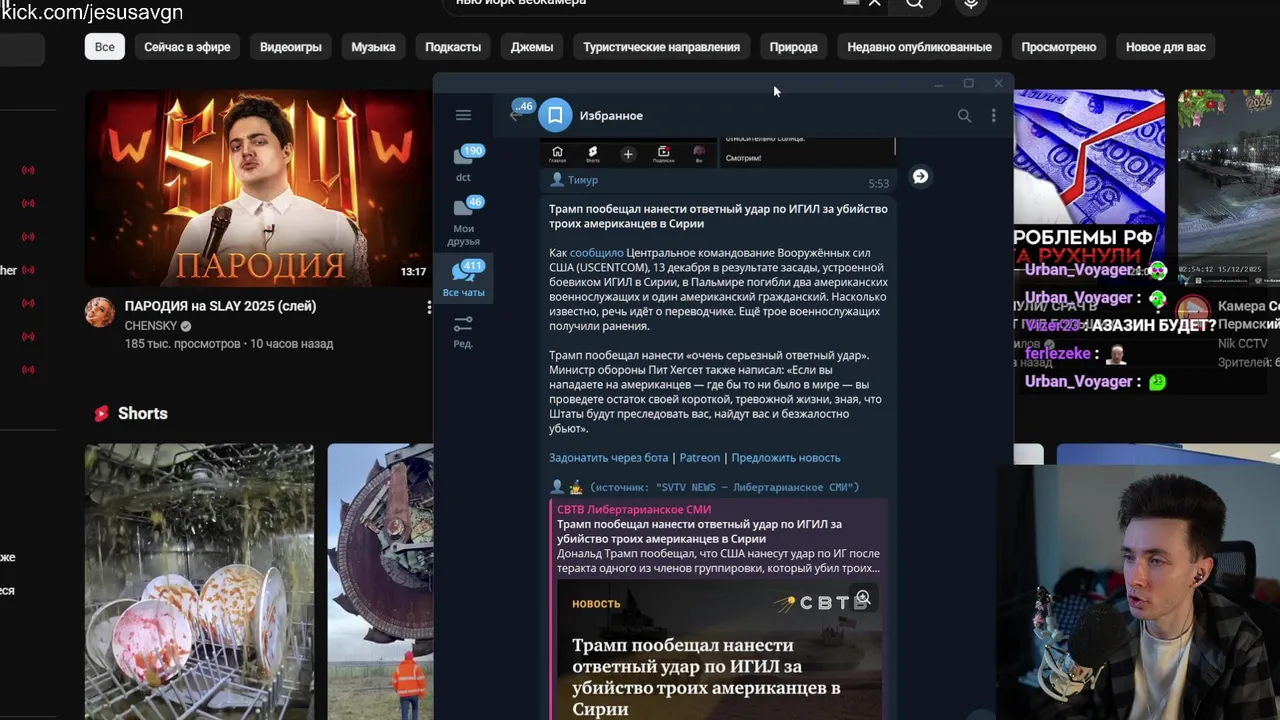The width and height of the screenshot is (1280, 720).
Task: Open the dishwasher Shorts thumbnail
Action: click(x=199, y=582)
